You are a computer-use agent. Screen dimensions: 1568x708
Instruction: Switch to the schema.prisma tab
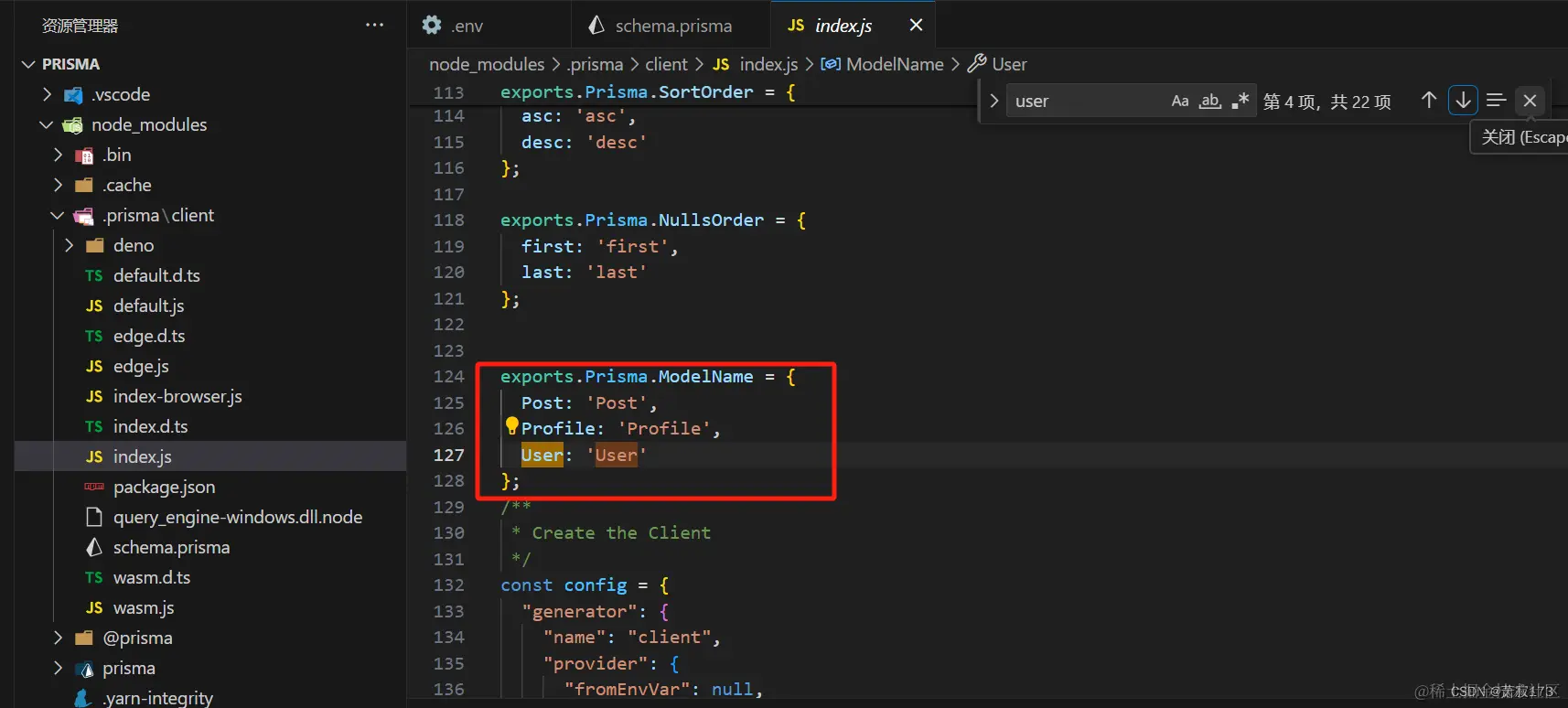671,26
